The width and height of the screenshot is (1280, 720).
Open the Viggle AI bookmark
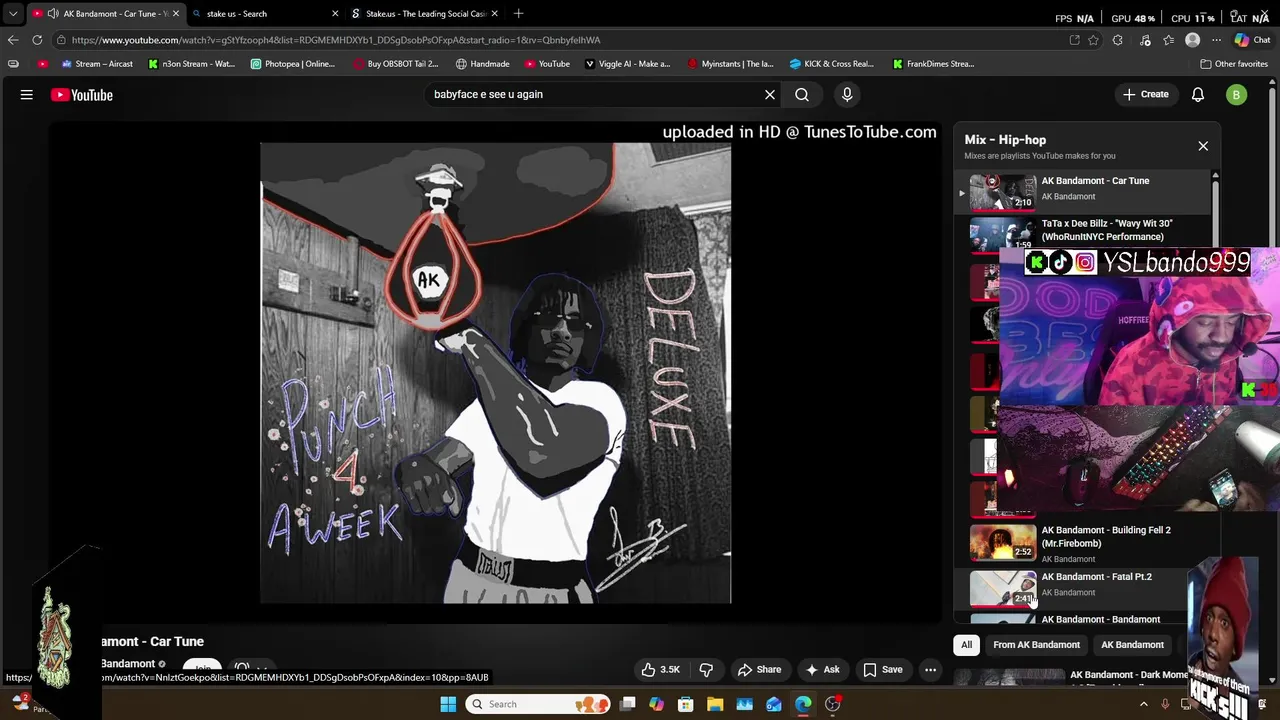coord(628,64)
